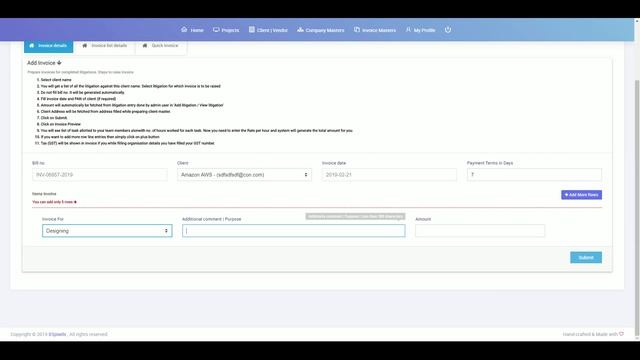Switch to the Invoice list details tab
The height and width of the screenshot is (360, 640).
pyautogui.click(x=105, y=46)
